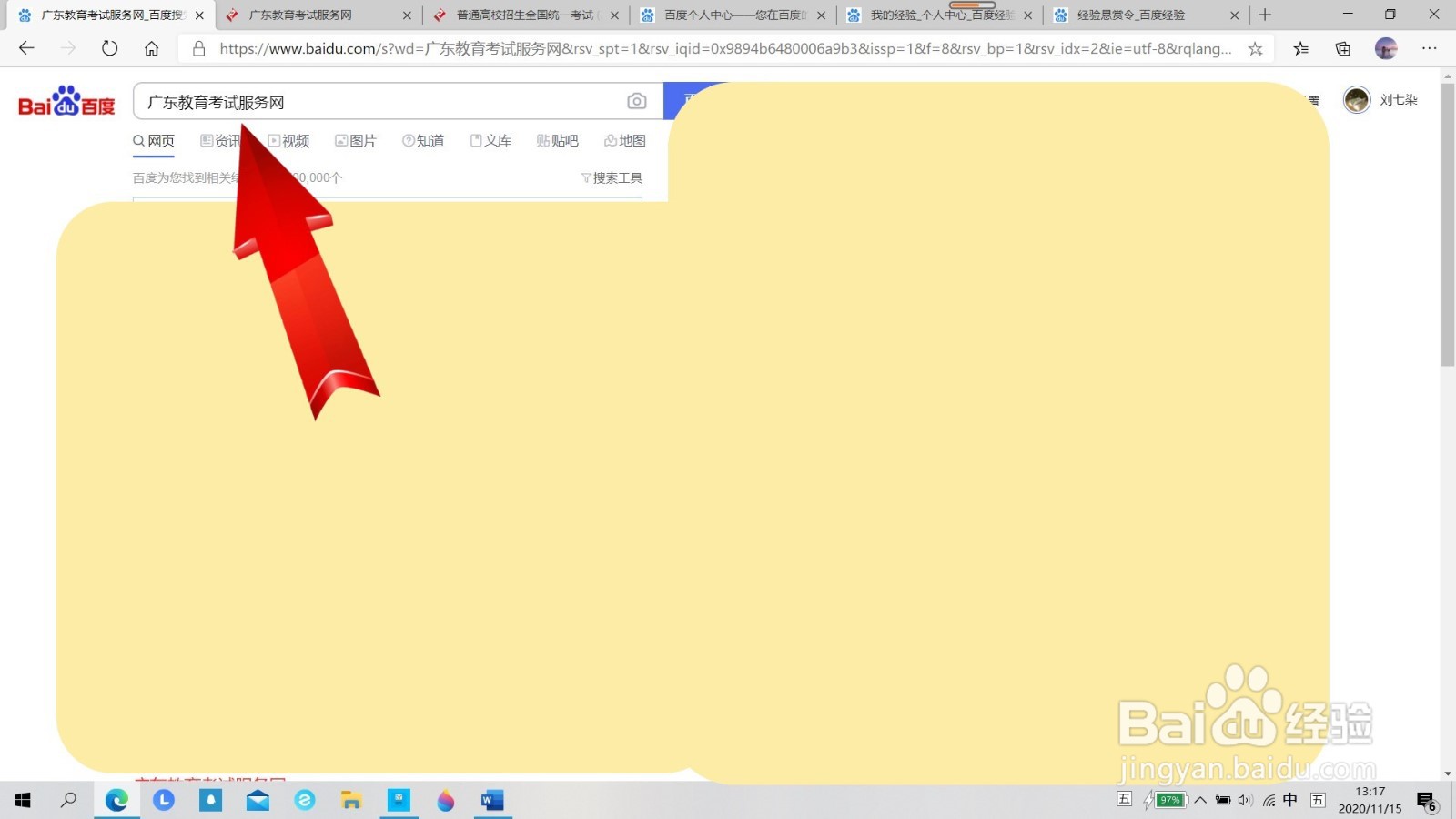Click the browser address bar URL
This screenshot has width=1456, height=819.
[725, 49]
